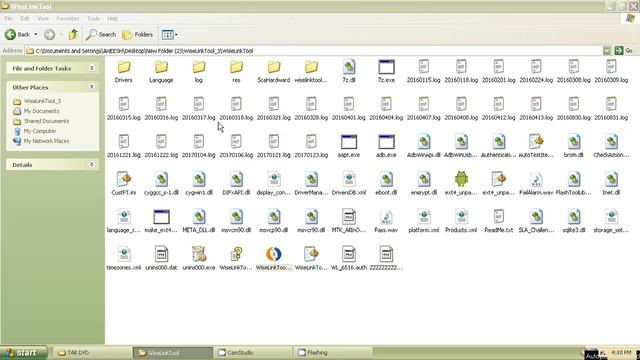Open the res folder

[x=236, y=71]
